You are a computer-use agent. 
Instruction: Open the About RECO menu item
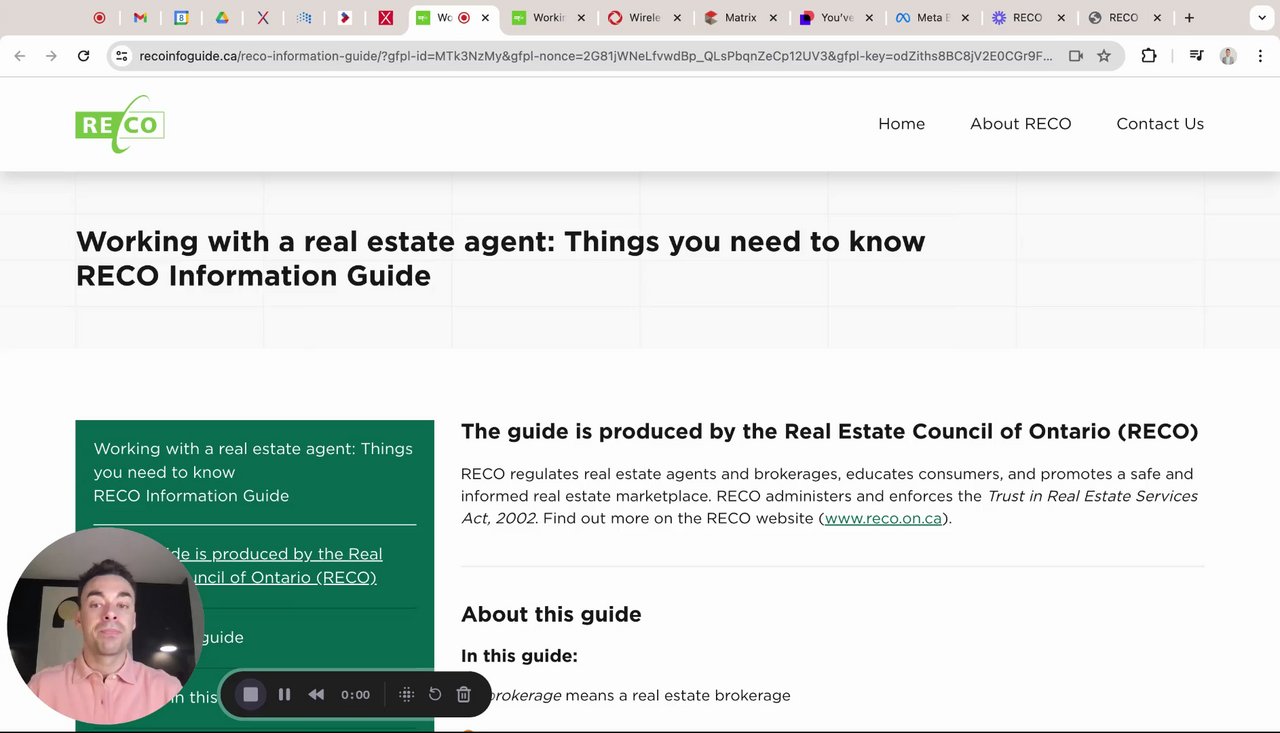pos(1020,124)
